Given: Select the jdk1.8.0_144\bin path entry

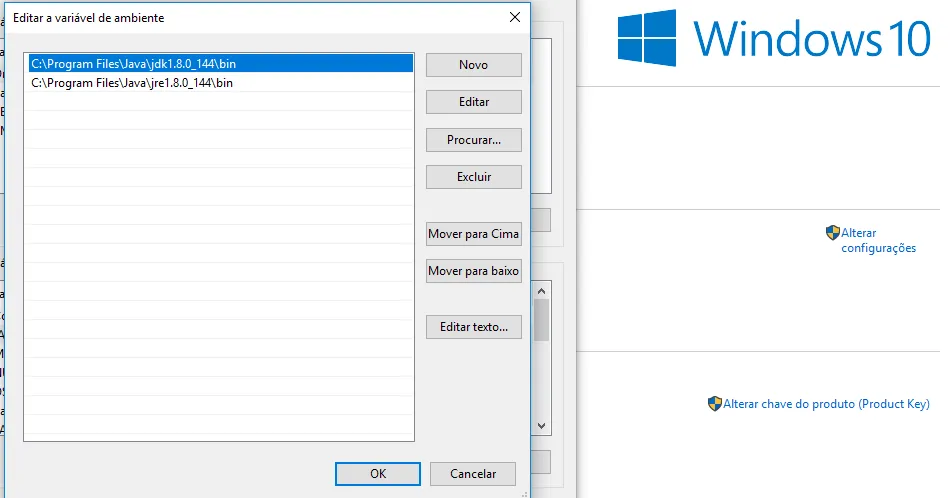Looking at the screenshot, I should (x=134, y=64).
